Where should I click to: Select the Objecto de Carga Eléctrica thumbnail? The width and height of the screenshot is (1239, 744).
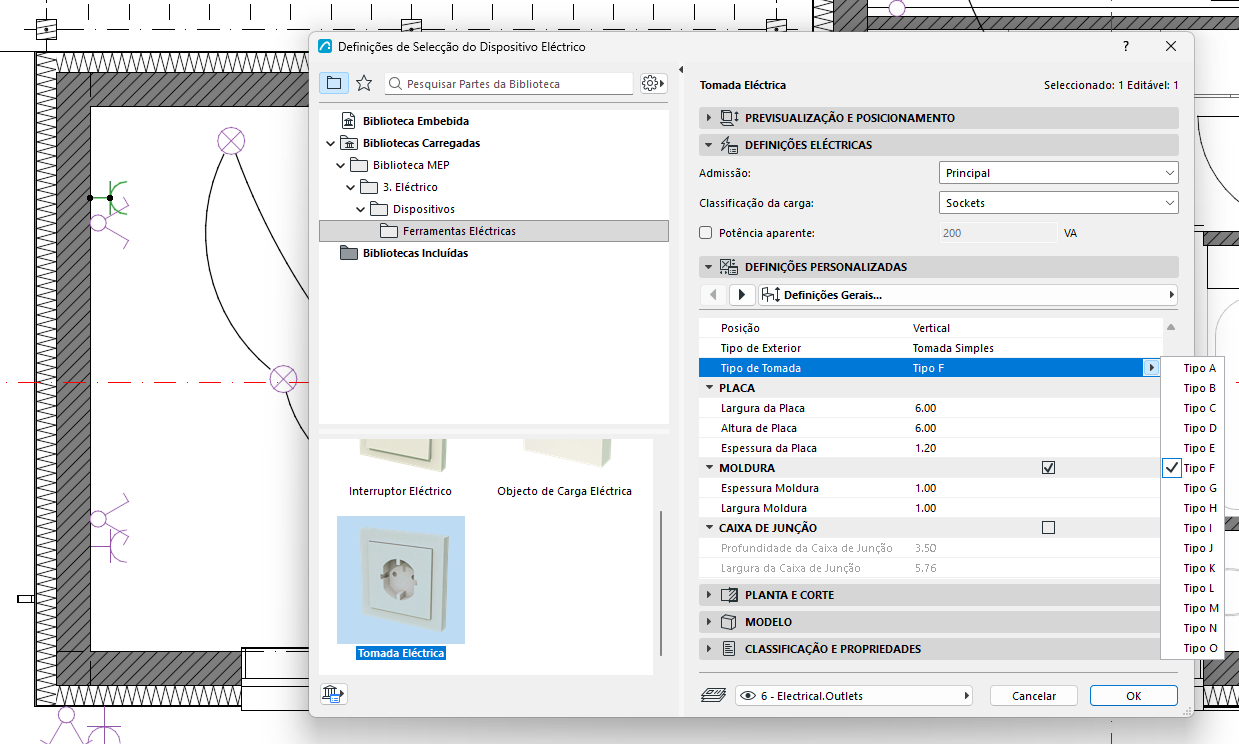pyautogui.click(x=564, y=468)
